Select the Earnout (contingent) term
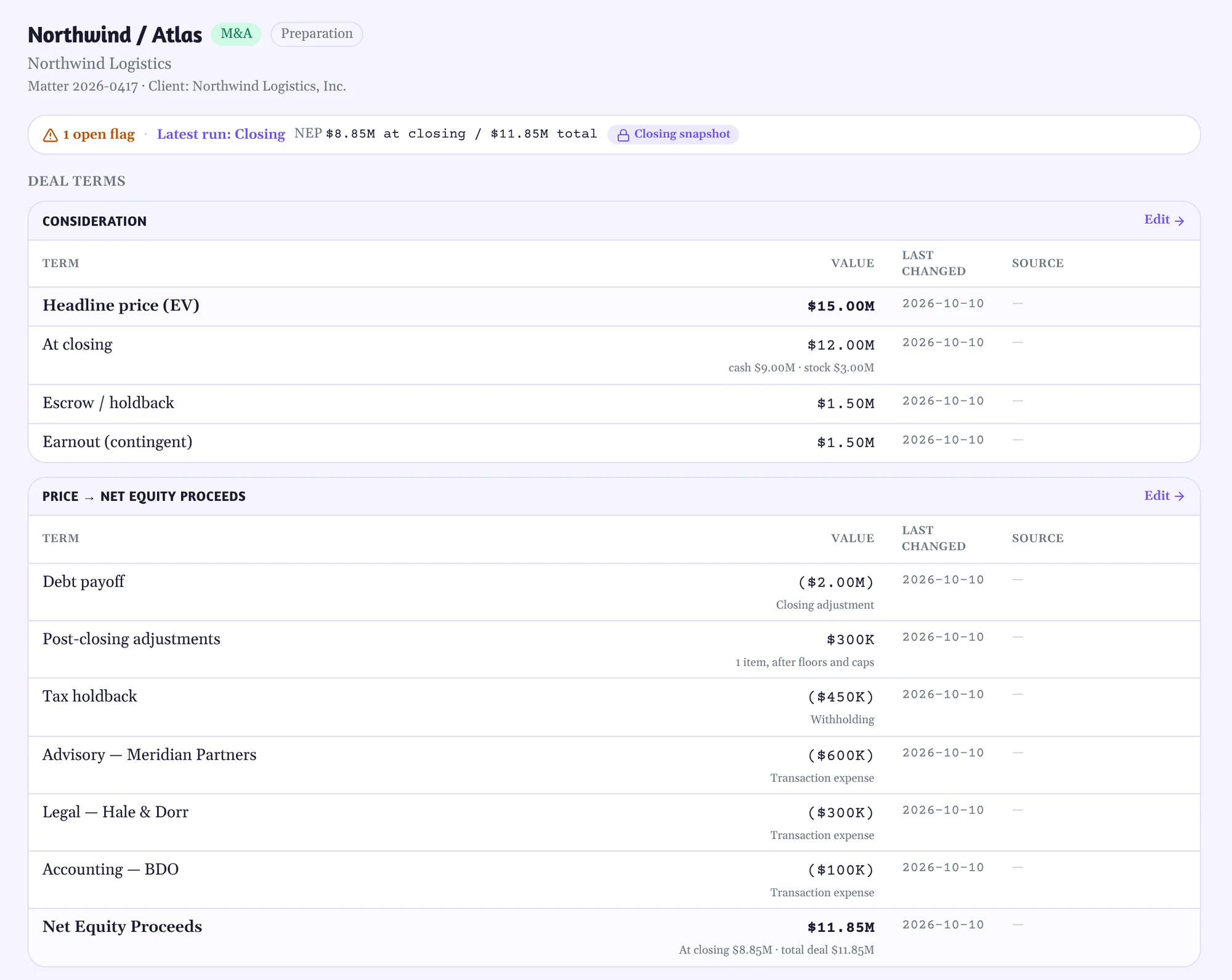Screen dimensions: 1232x980 click(117, 442)
